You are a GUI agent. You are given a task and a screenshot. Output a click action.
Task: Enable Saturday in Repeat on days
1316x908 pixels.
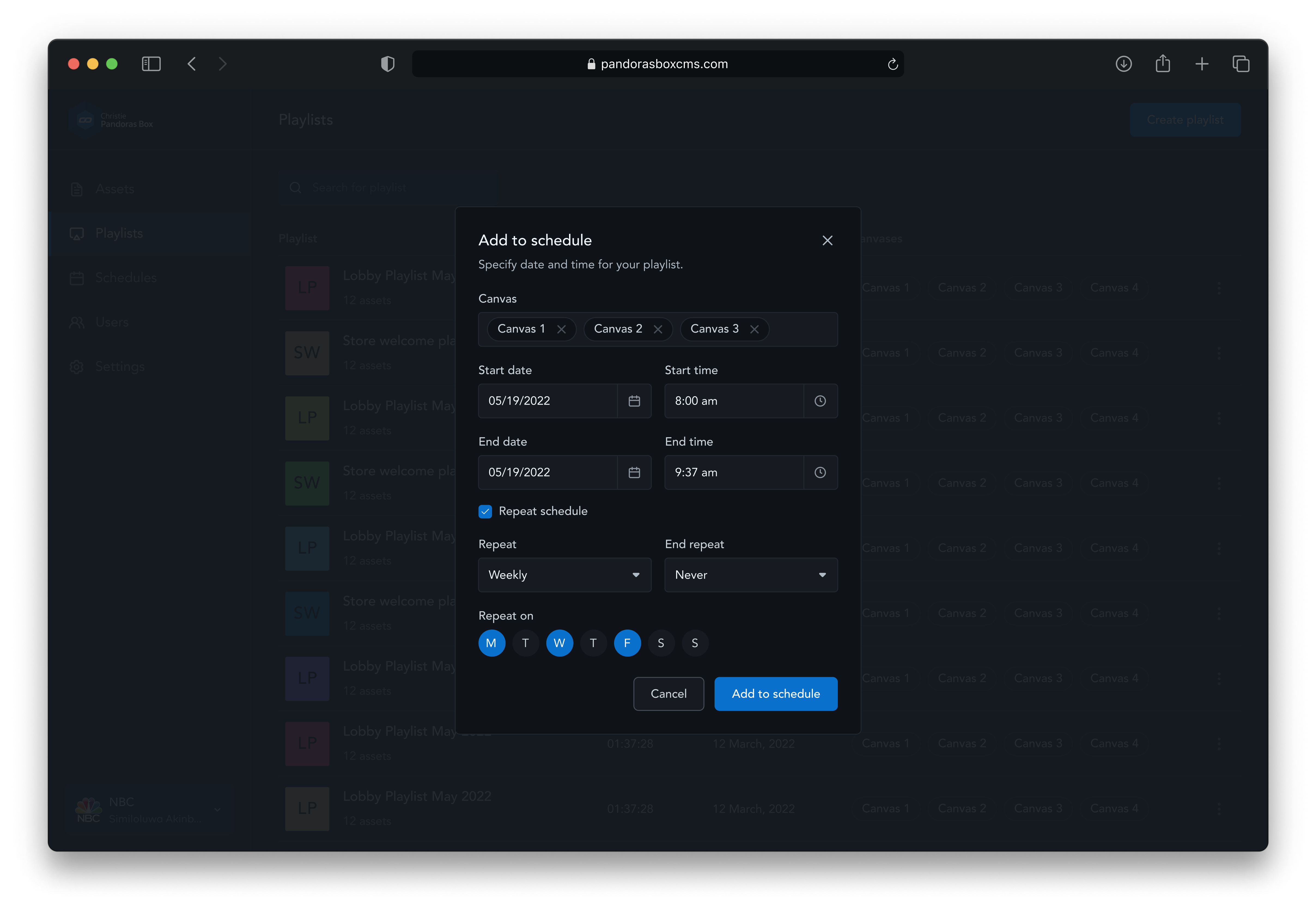(x=661, y=643)
